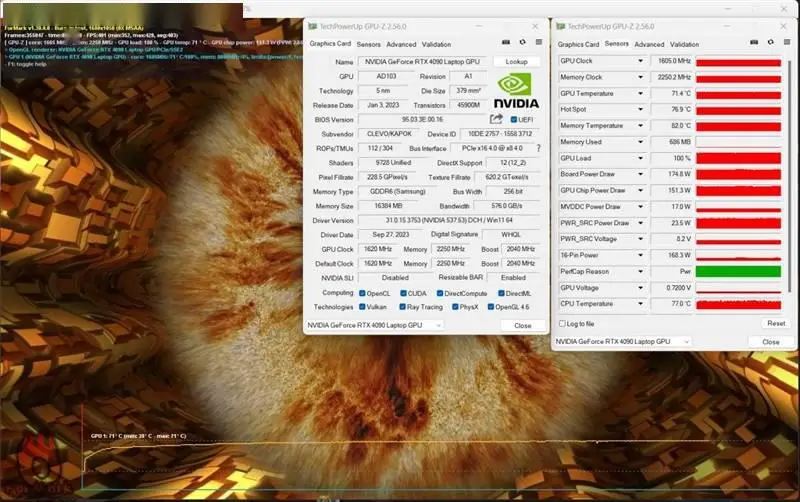The image size is (800, 502).
Task: Click the Driver Version field
Action: (449, 220)
